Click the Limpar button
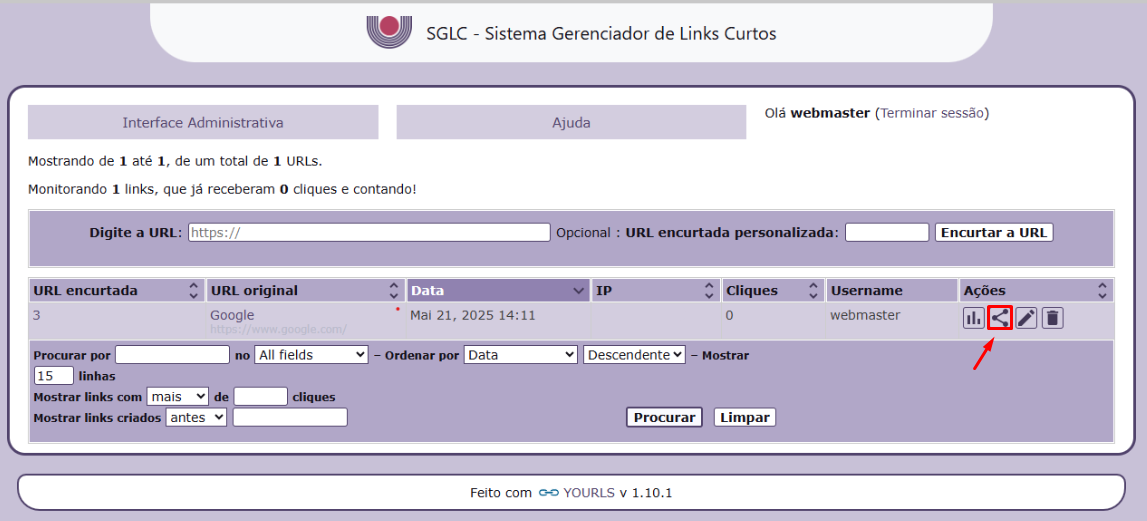Viewport: 1147px width, 521px height. [x=744, y=418]
